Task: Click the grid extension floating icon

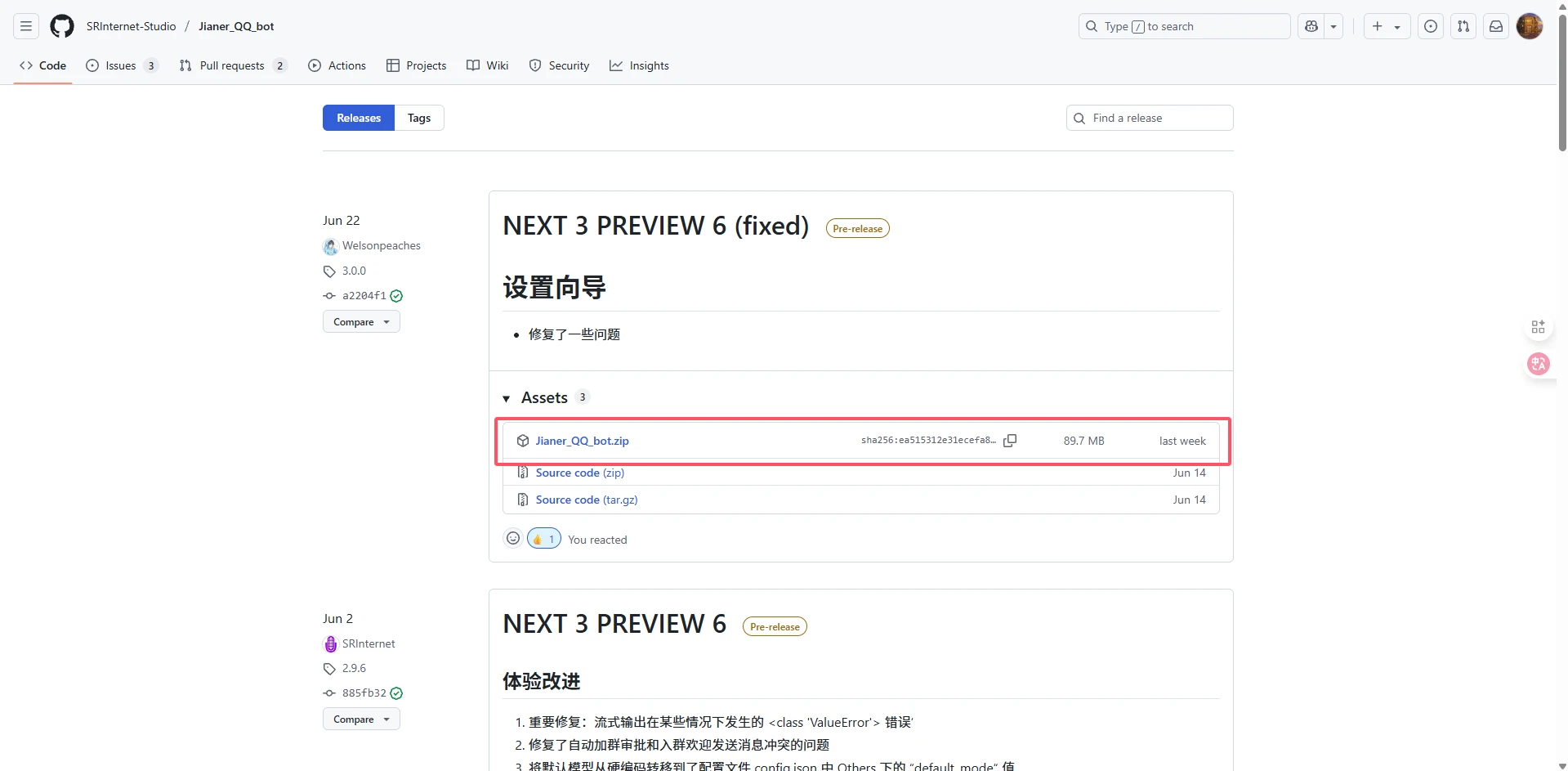Action: pos(1538,327)
